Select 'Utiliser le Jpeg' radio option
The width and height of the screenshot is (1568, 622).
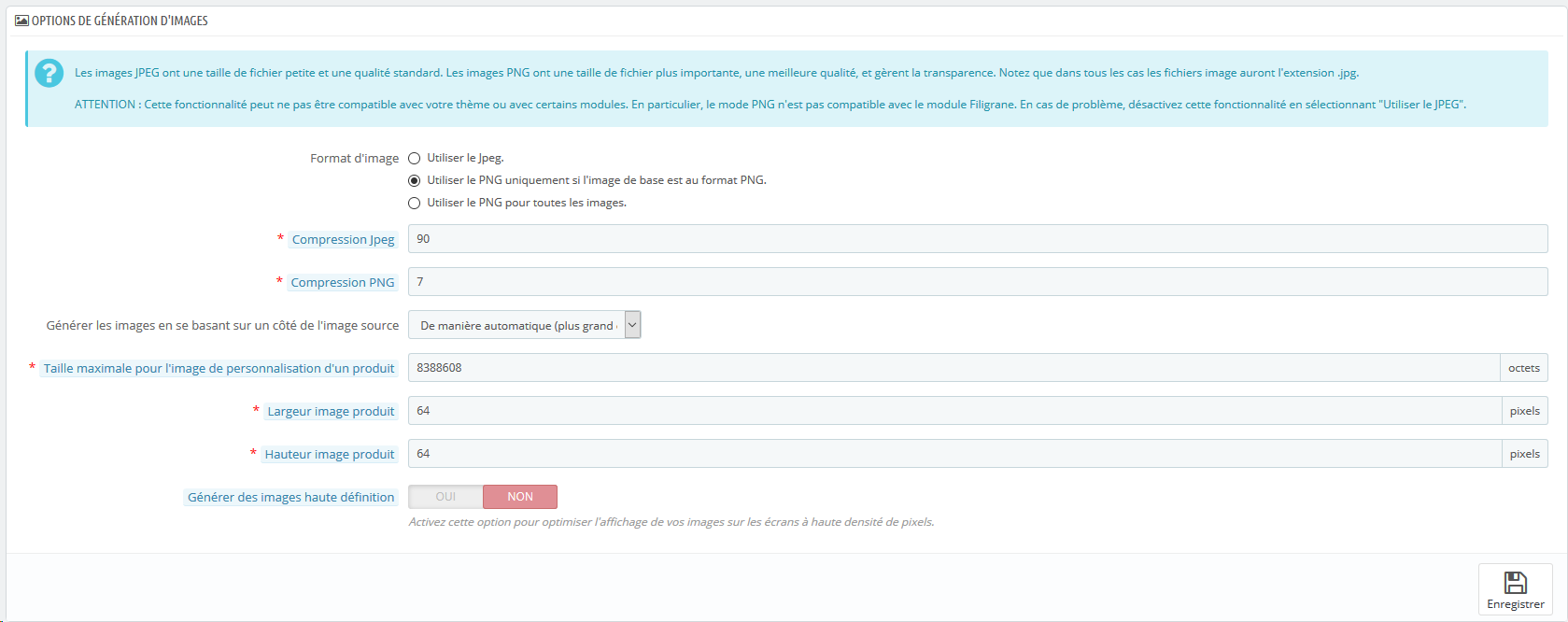coord(414,159)
